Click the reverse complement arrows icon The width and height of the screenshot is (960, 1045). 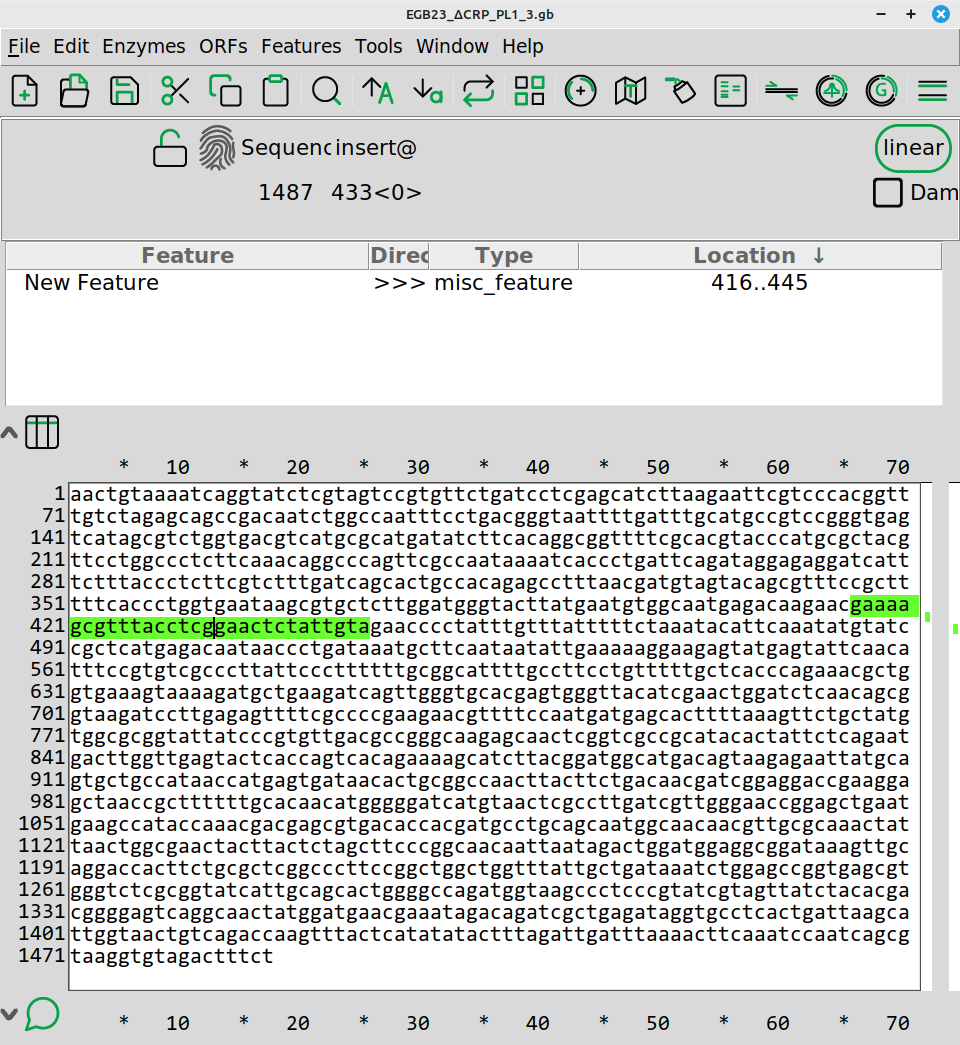pos(479,91)
